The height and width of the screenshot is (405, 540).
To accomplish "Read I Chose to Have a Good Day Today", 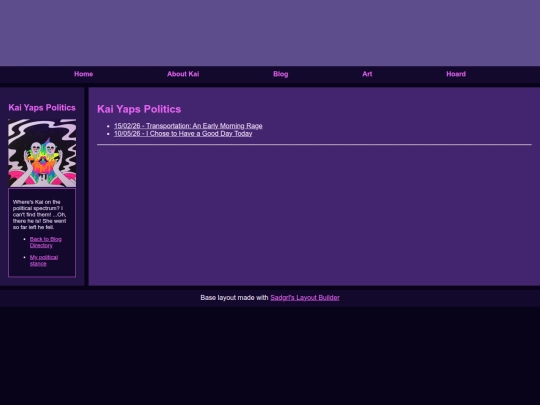I will [x=183, y=134].
